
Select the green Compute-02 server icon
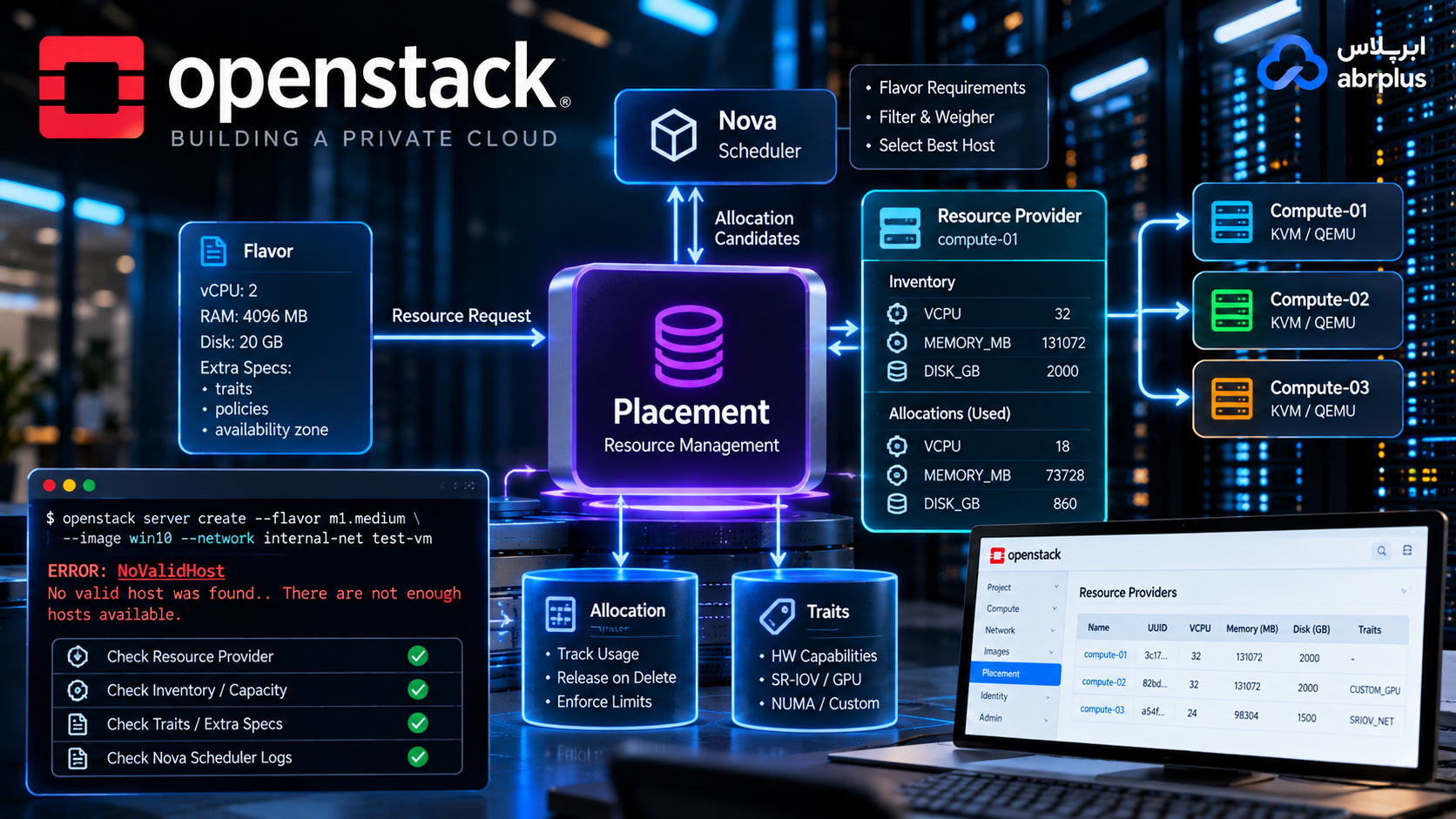click(1232, 311)
